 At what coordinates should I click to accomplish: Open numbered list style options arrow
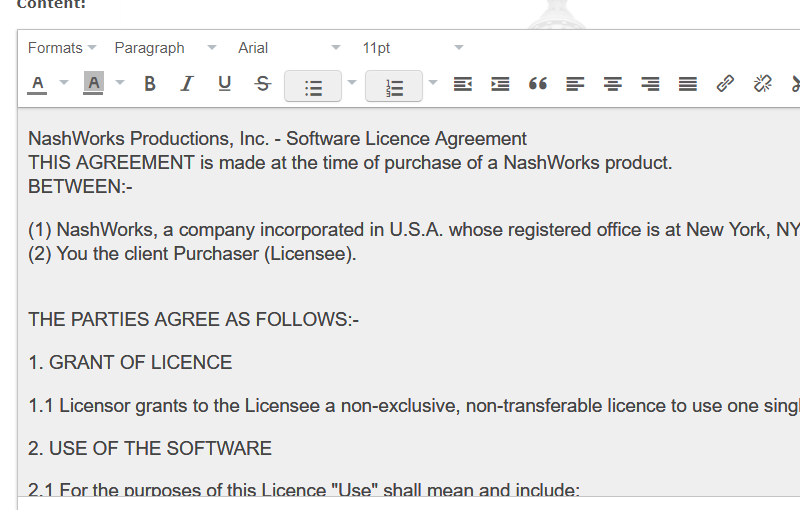click(x=433, y=82)
